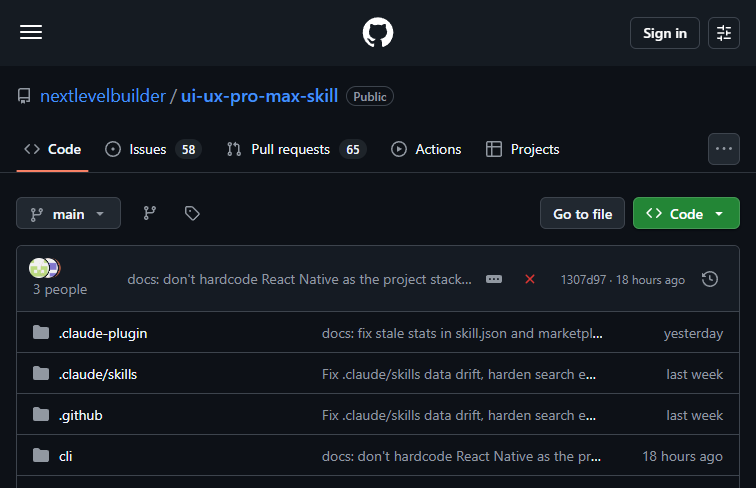Open the appearance settings sliders icon
The image size is (756, 488).
point(724,33)
